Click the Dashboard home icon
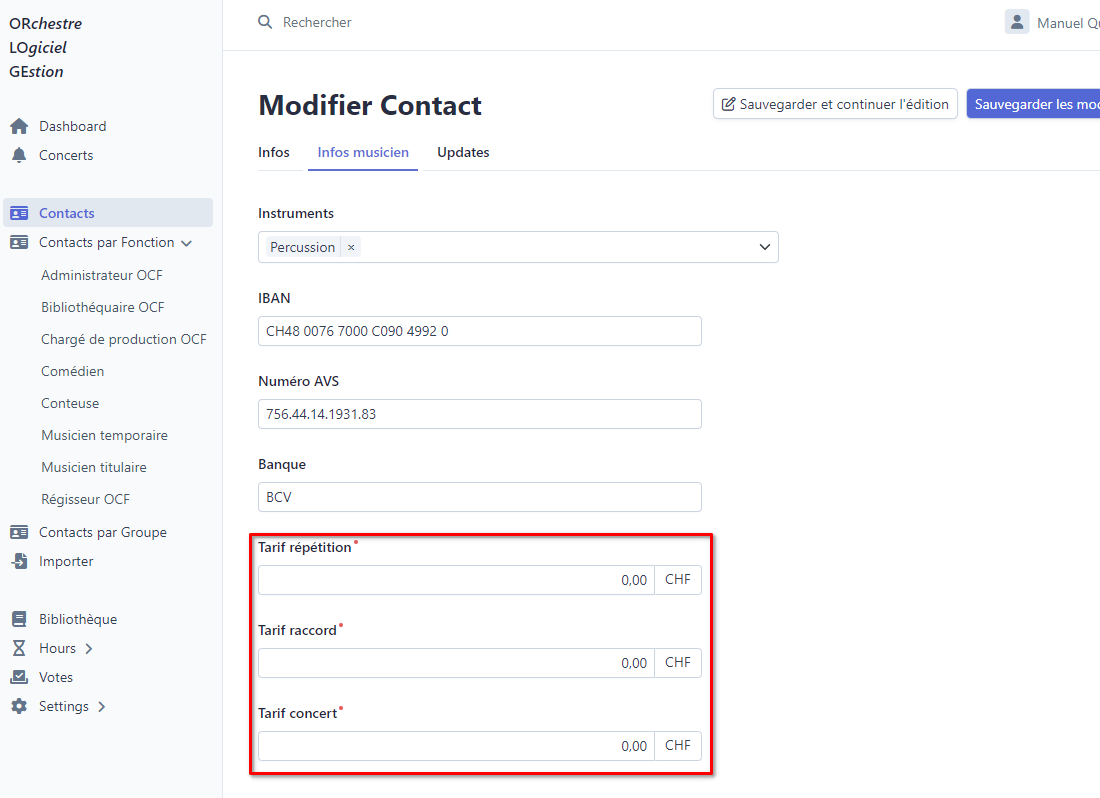Viewport: 1100px width, 798px height. click(x=19, y=126)
